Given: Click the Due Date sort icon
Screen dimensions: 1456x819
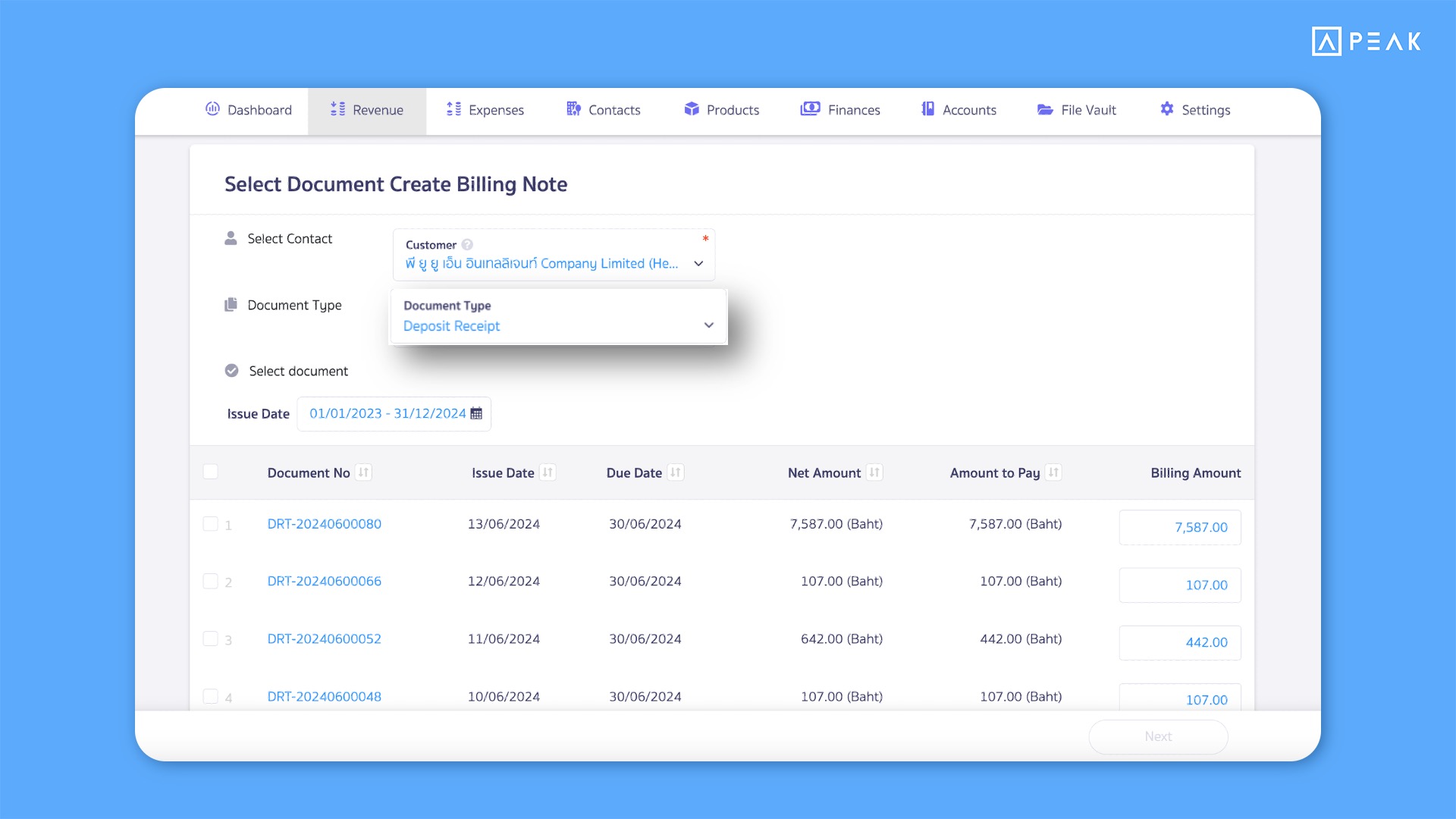Looking at the screenshot, I should click(675, 472).
